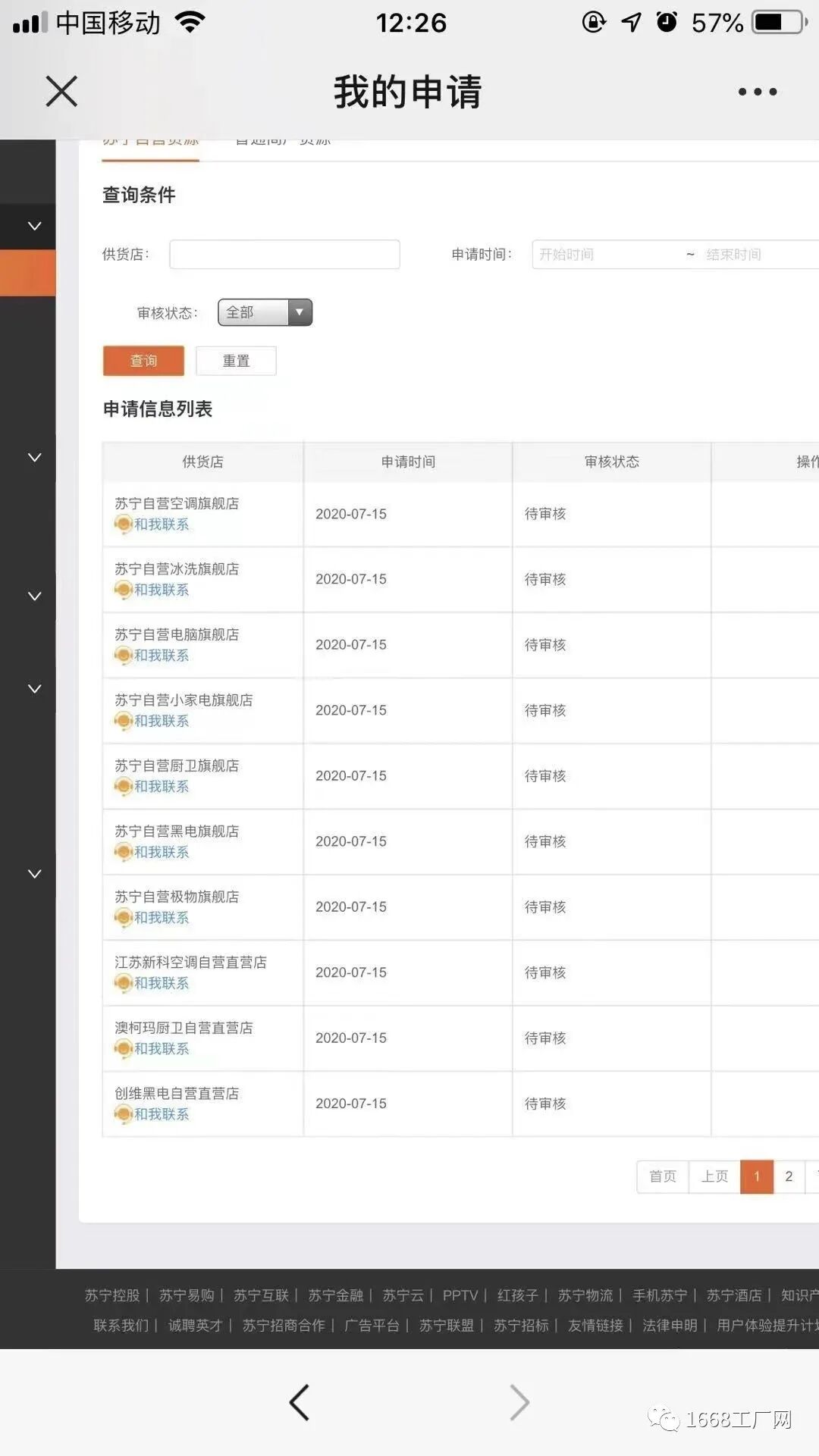
Task: Click the 供货店 input field
Action: (x=284, y=255)
